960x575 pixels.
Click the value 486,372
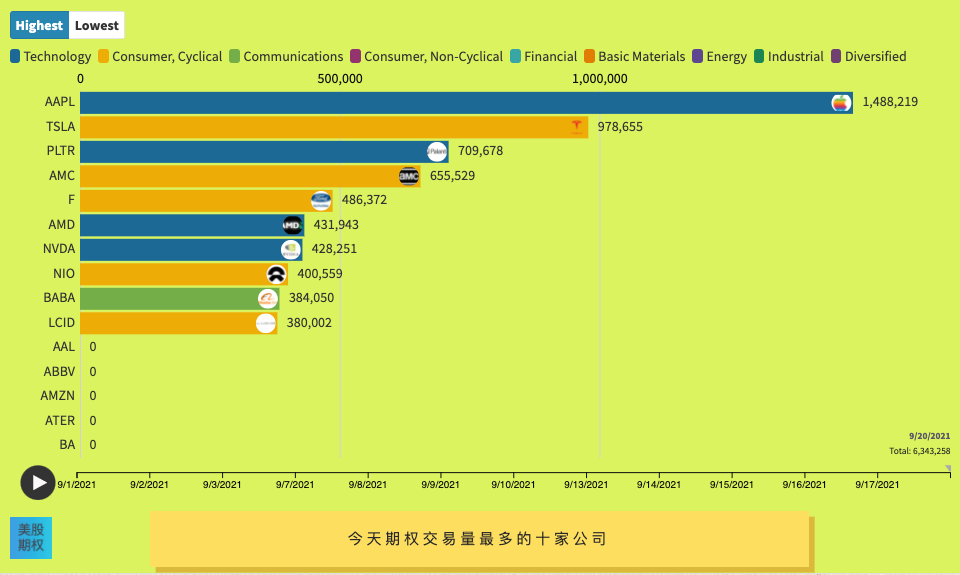[x=364, y=200]
